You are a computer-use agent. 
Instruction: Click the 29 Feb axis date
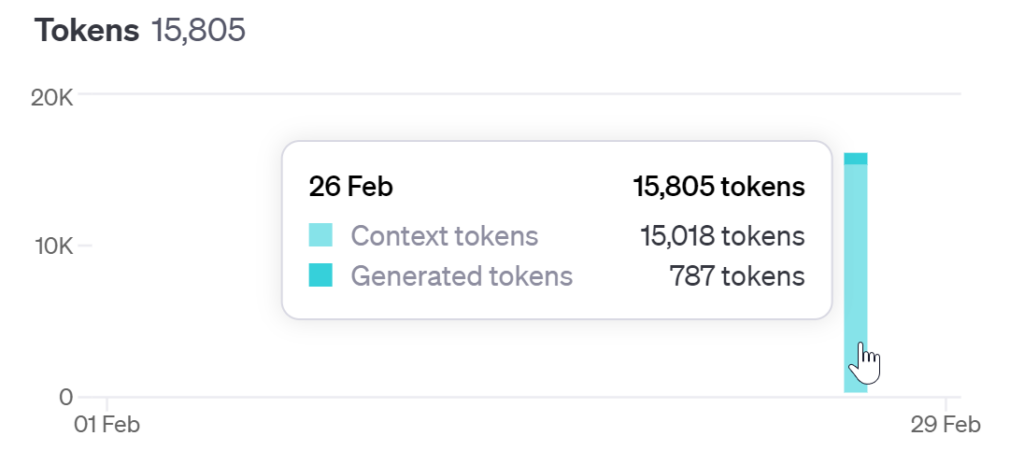click(x=946, y=425)
